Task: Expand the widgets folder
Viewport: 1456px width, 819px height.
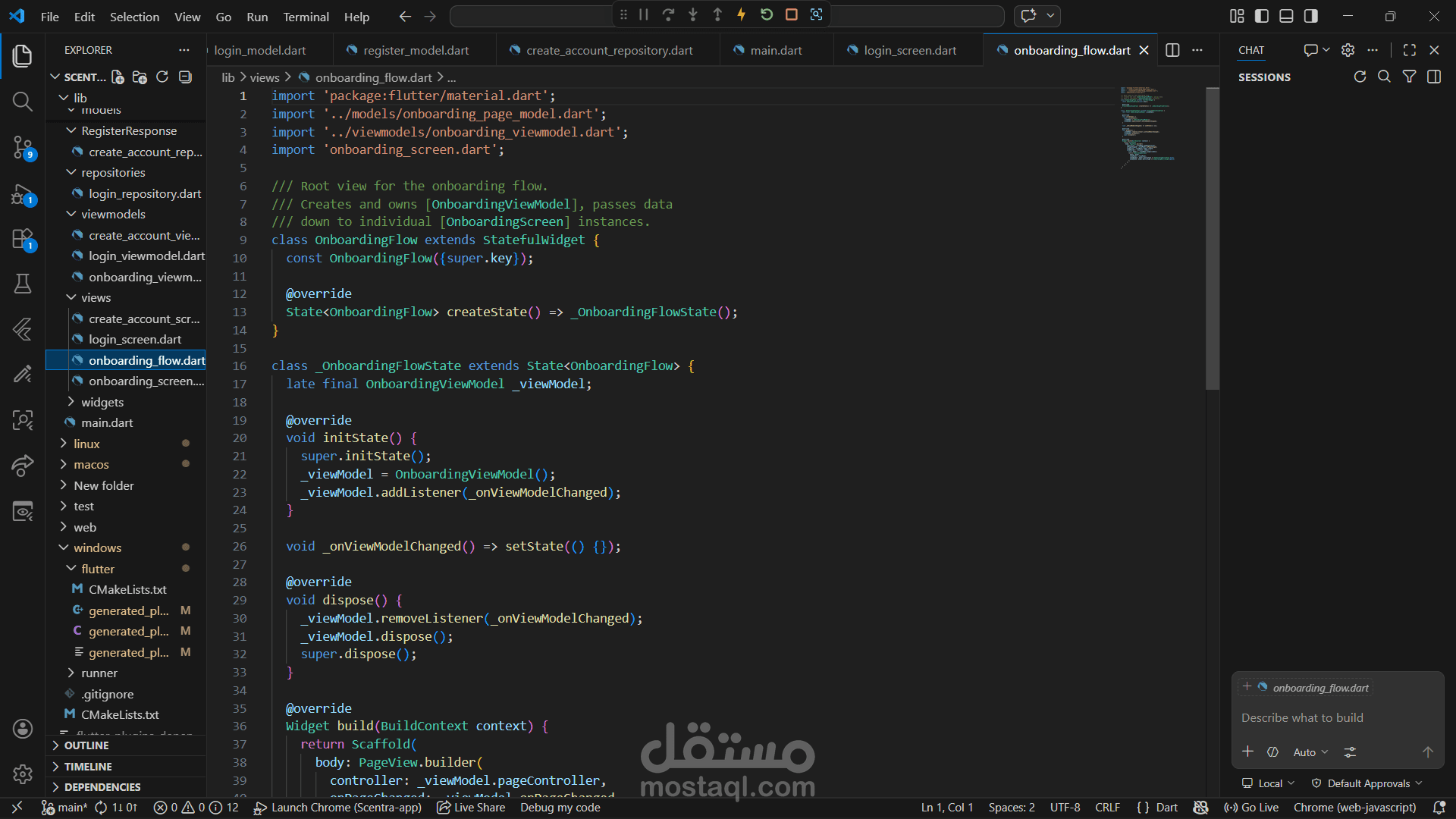Action: coord(102,402)
